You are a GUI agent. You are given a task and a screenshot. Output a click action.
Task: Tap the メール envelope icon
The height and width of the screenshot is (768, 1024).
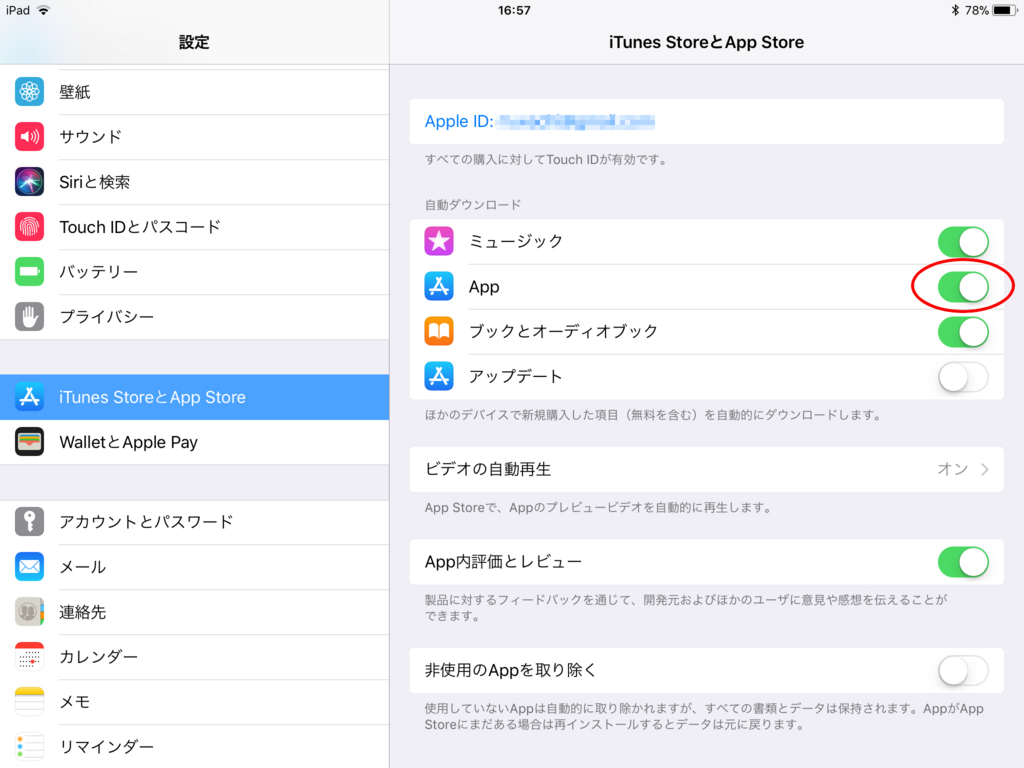[29, 567]
